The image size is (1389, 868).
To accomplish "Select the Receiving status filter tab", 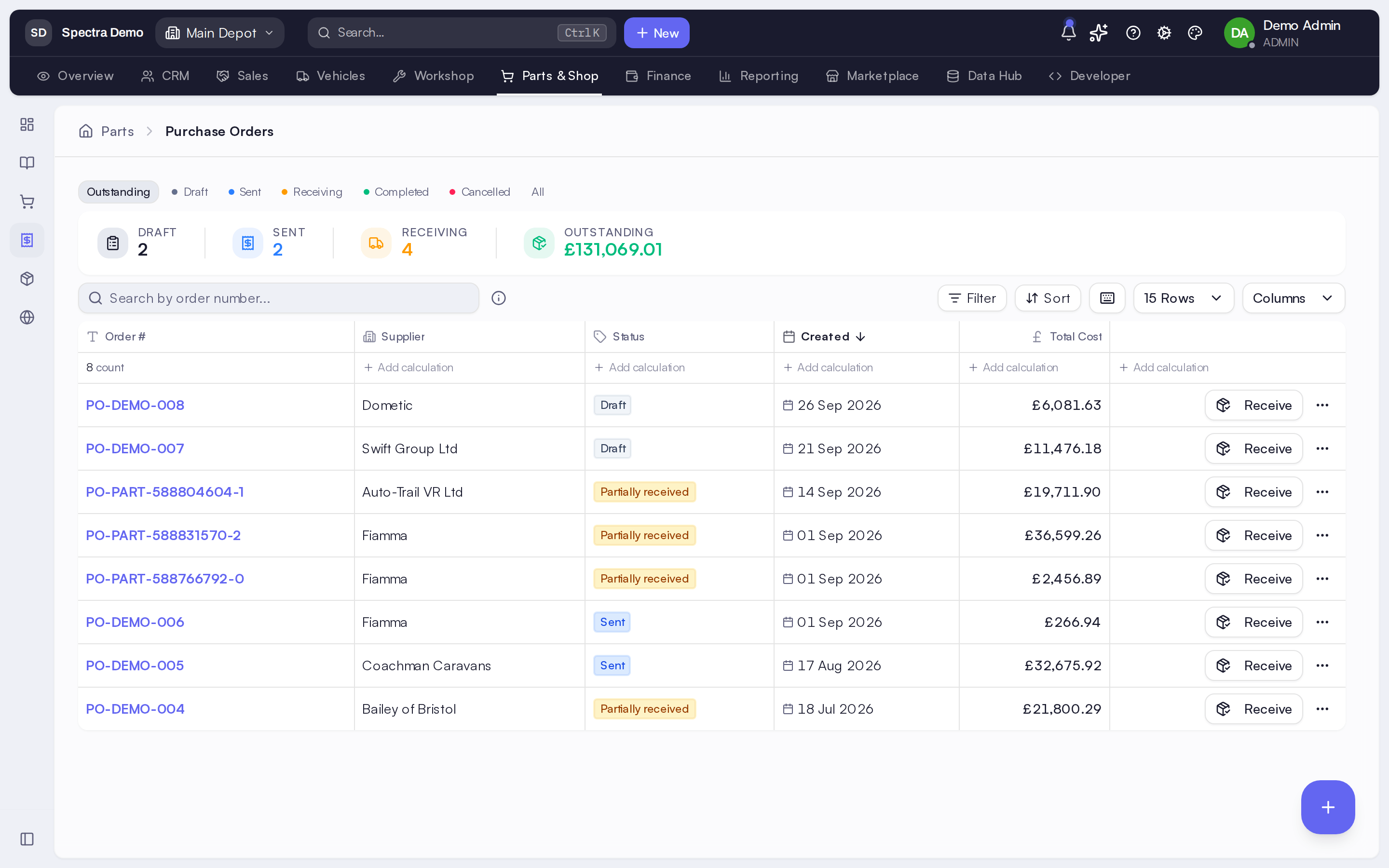I will [312, 192].
